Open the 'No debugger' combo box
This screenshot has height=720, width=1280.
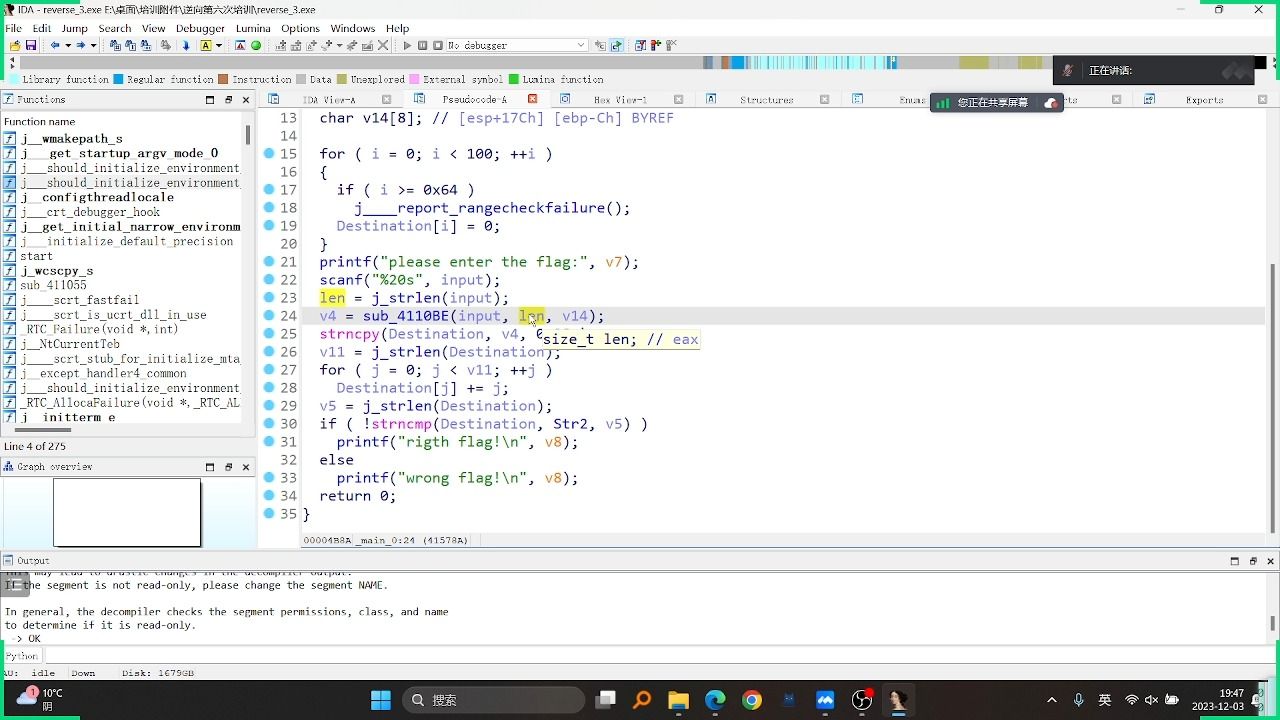tap(517, 45)
